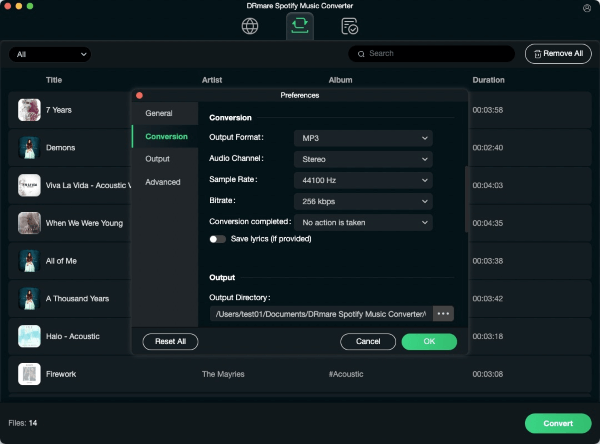The height and width of the screenshot is (444, 600).
Task: Browse for output directory with ellipsis button
Action: pos(443,313)
